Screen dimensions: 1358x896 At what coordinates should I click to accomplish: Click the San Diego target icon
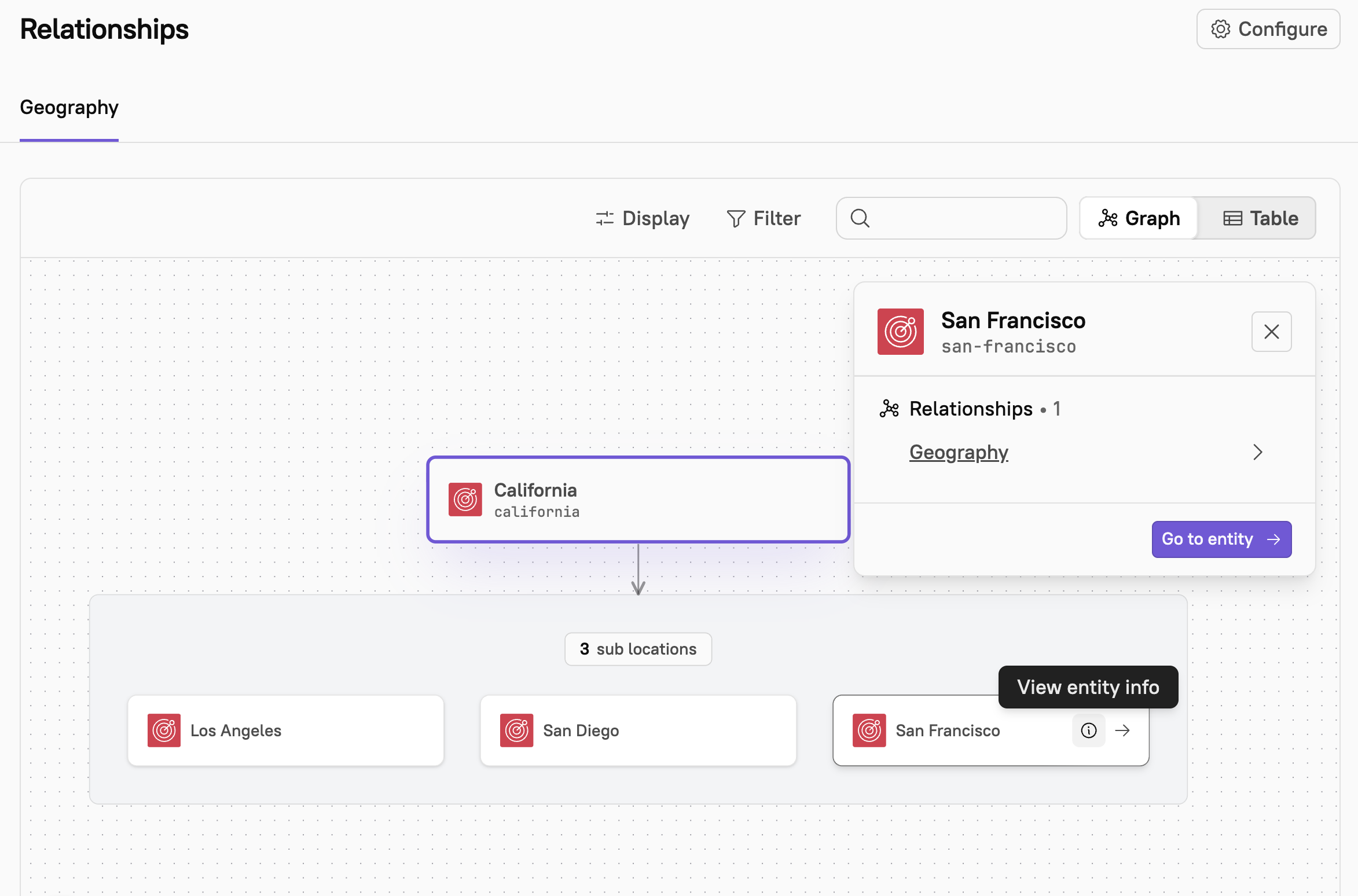coord(516,730)
